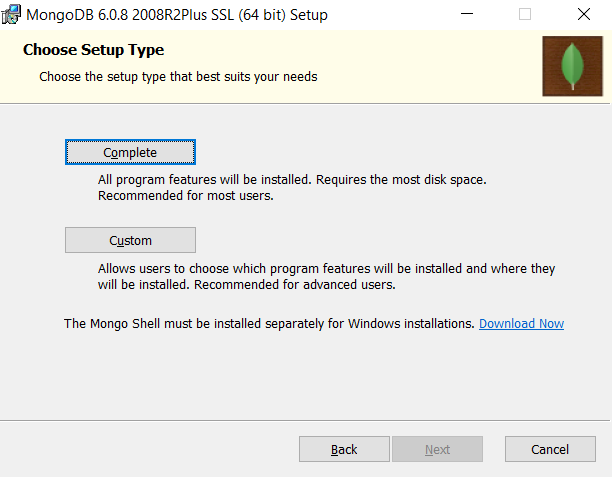This screenshot has height=477, width=612.
Task: Select the Custom setup type
Action: click(130, 240)
